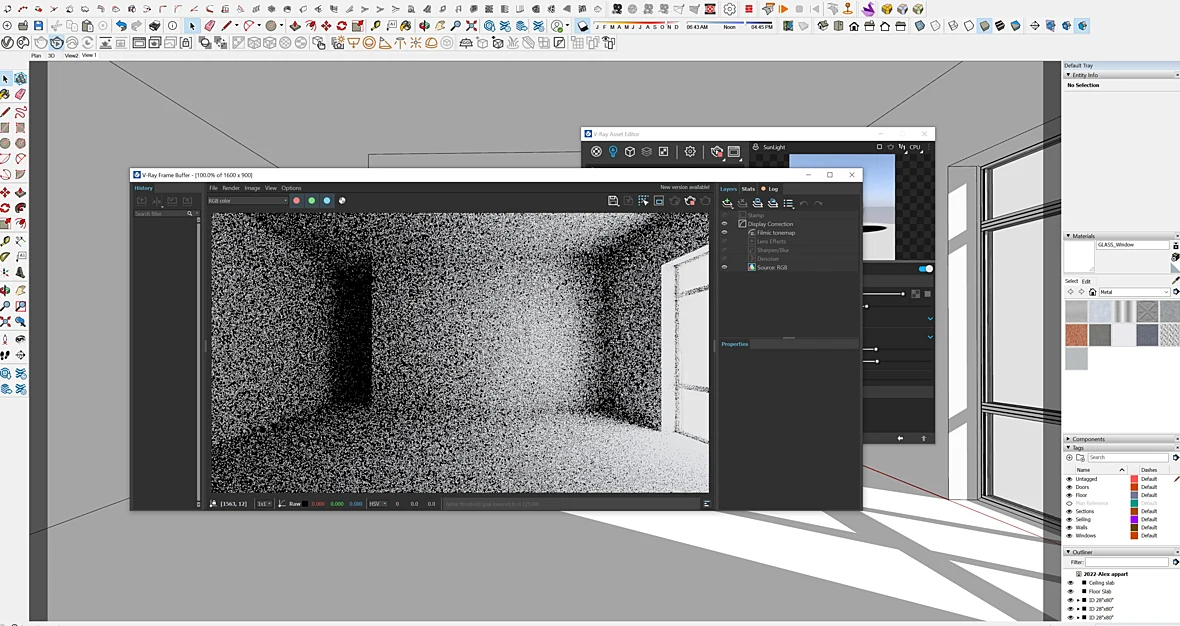The image size is (1180, 626).
Task: Save current channel icon in Frame Buffer
Action: (x=613, y=201)
